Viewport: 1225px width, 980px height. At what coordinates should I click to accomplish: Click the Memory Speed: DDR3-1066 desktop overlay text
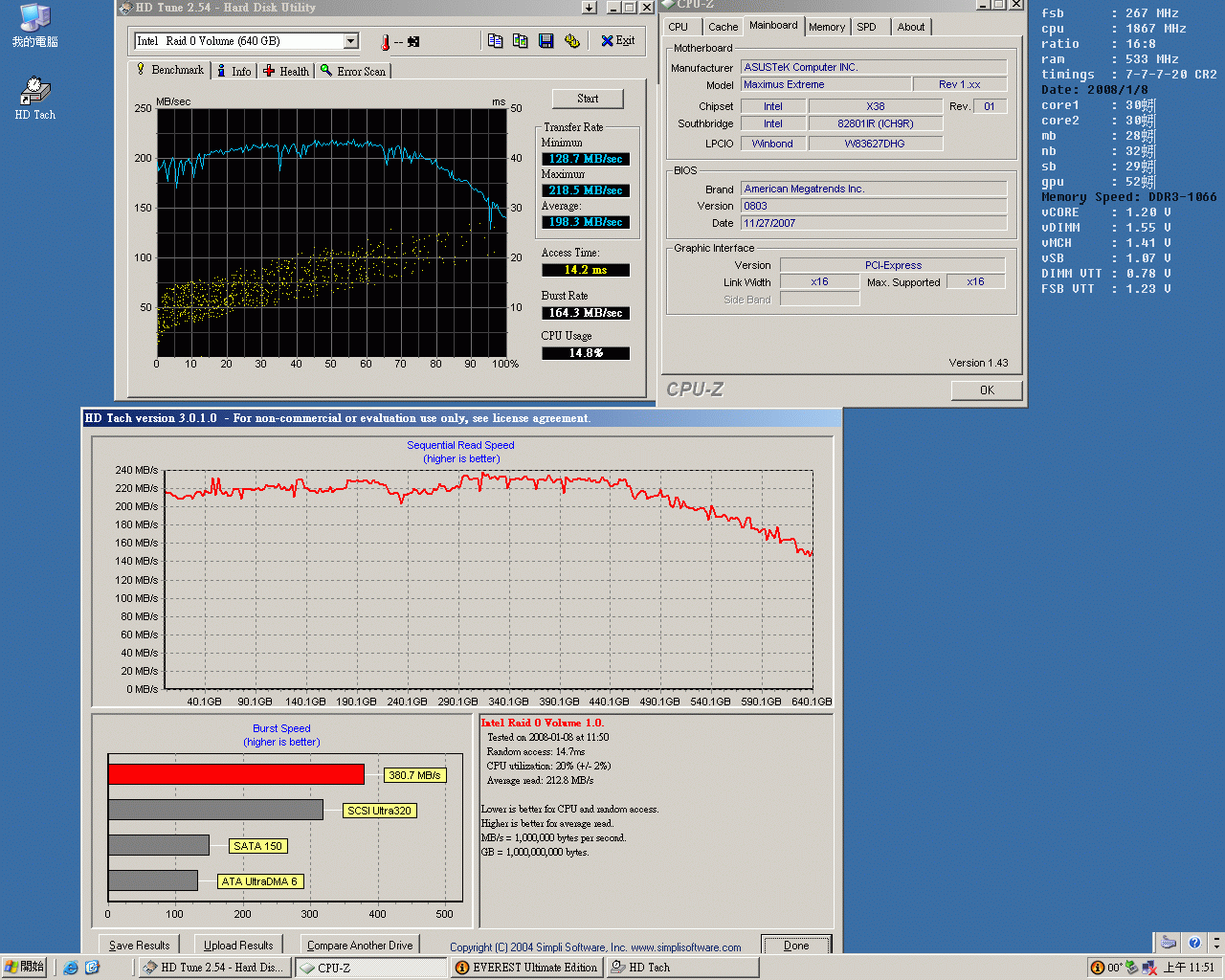point(1129,197)
